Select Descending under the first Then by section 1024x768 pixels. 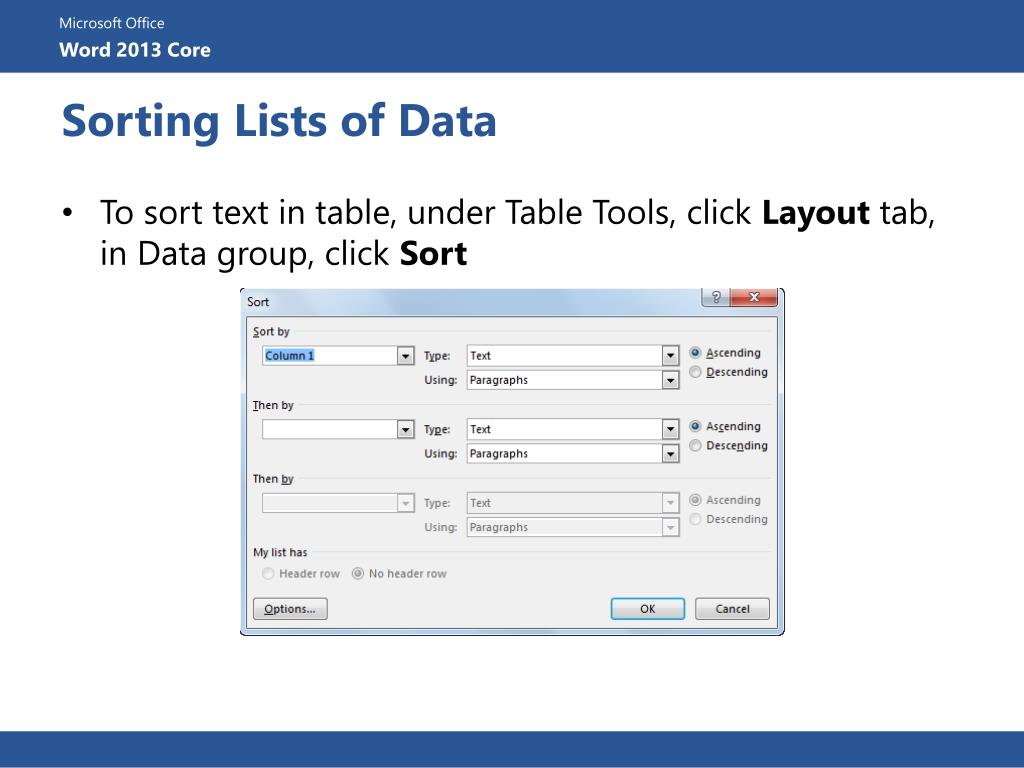pos(694,445)
